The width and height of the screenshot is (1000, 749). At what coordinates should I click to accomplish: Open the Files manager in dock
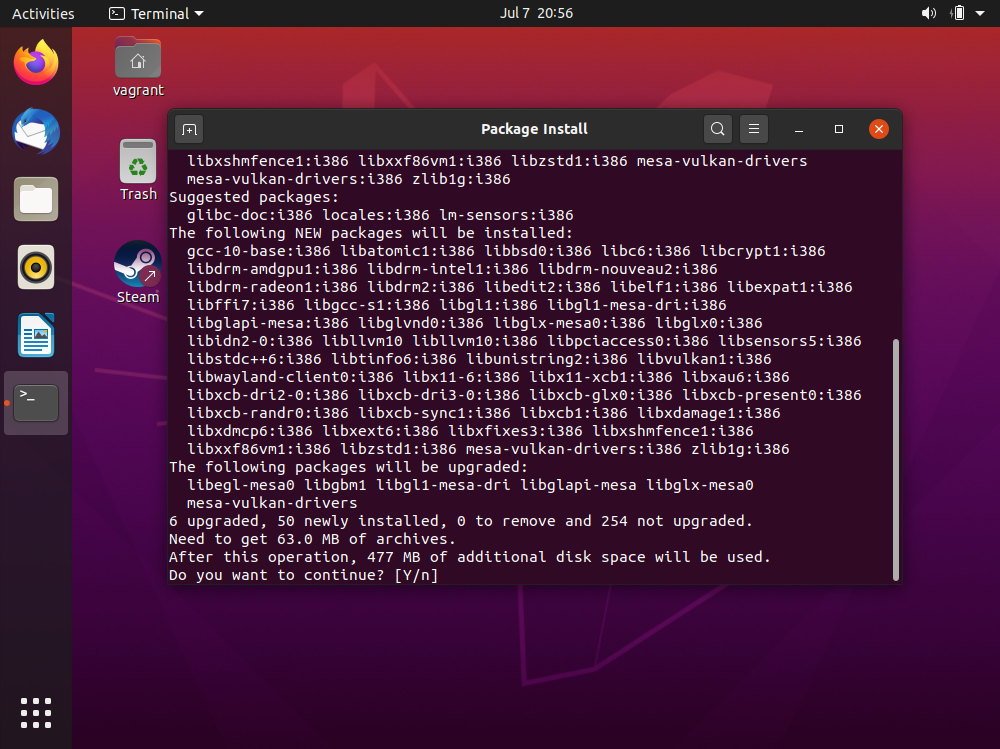36,200
